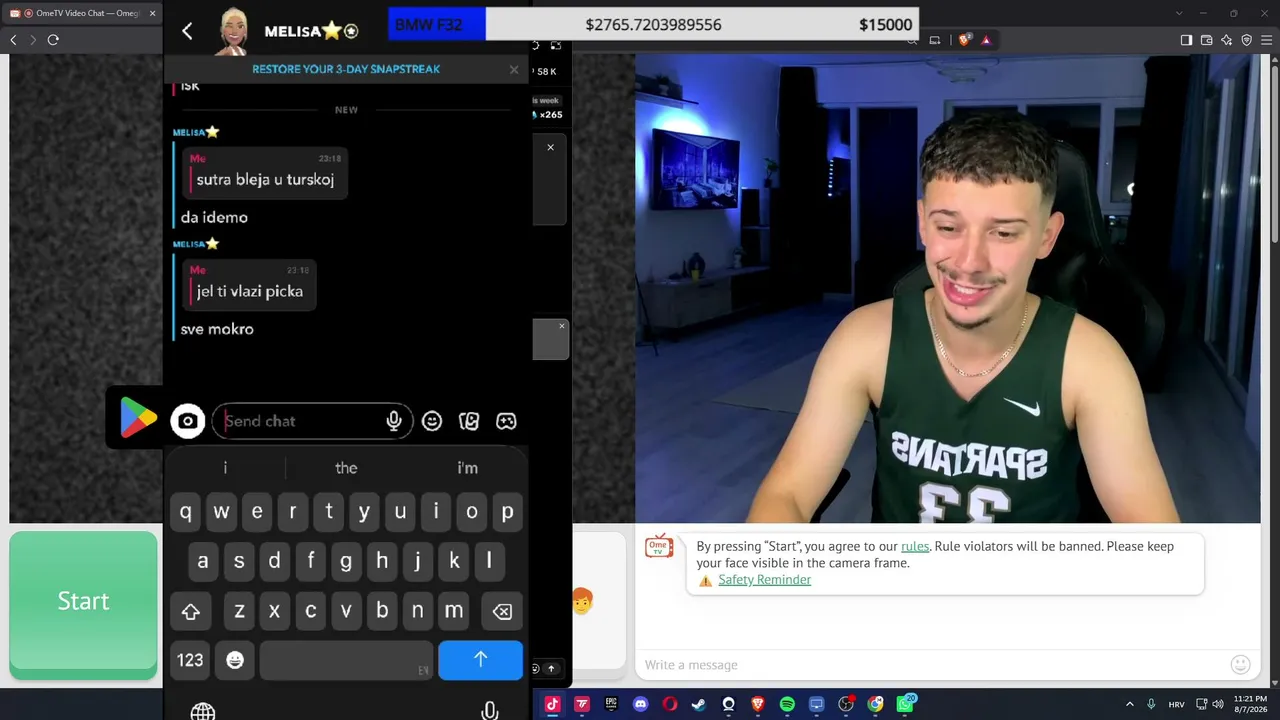Open the OmeTV rules link
Image resolution: width=1280 pixels, height=720 pixels.
(x=915, y=546)
